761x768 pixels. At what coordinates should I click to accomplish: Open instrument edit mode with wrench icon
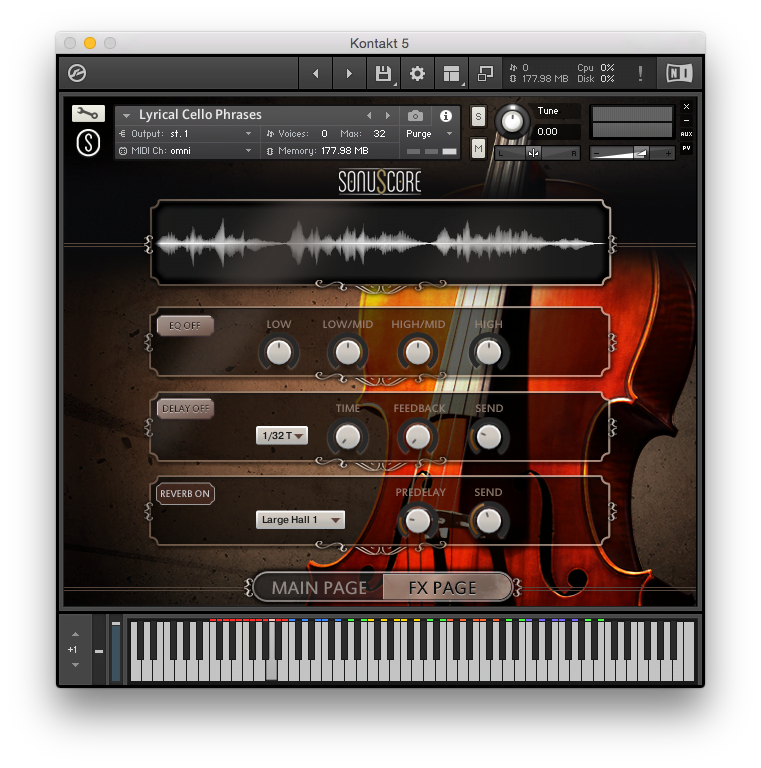pos(88,114)
